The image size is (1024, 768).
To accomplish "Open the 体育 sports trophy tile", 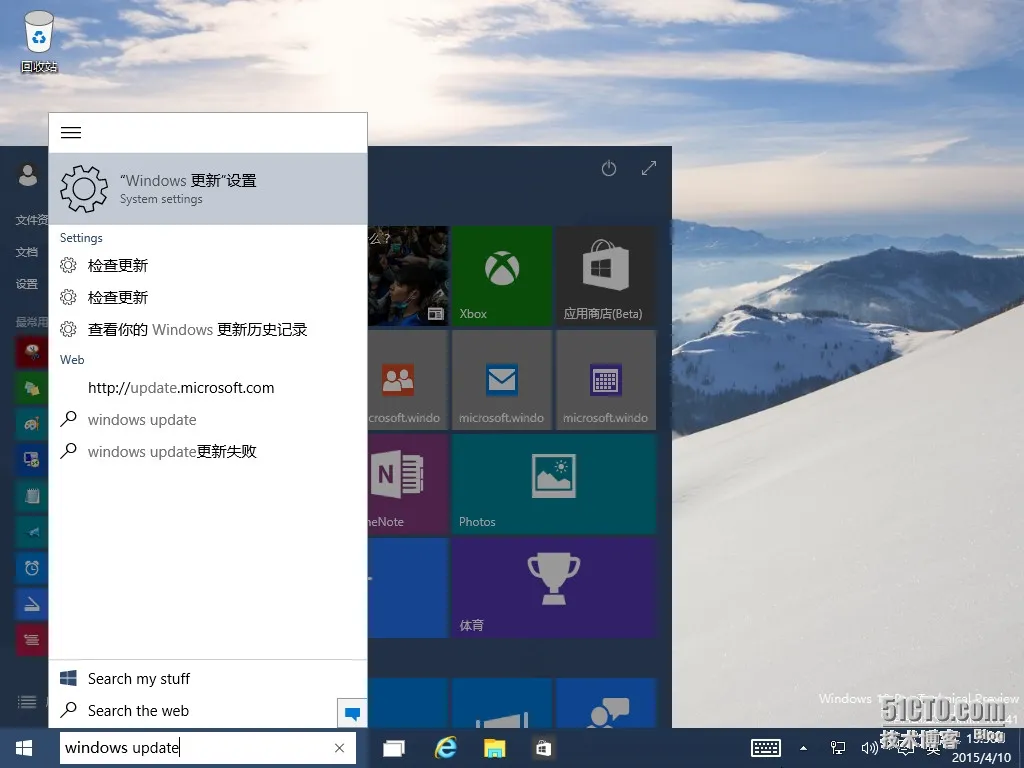I will [554, 588].
